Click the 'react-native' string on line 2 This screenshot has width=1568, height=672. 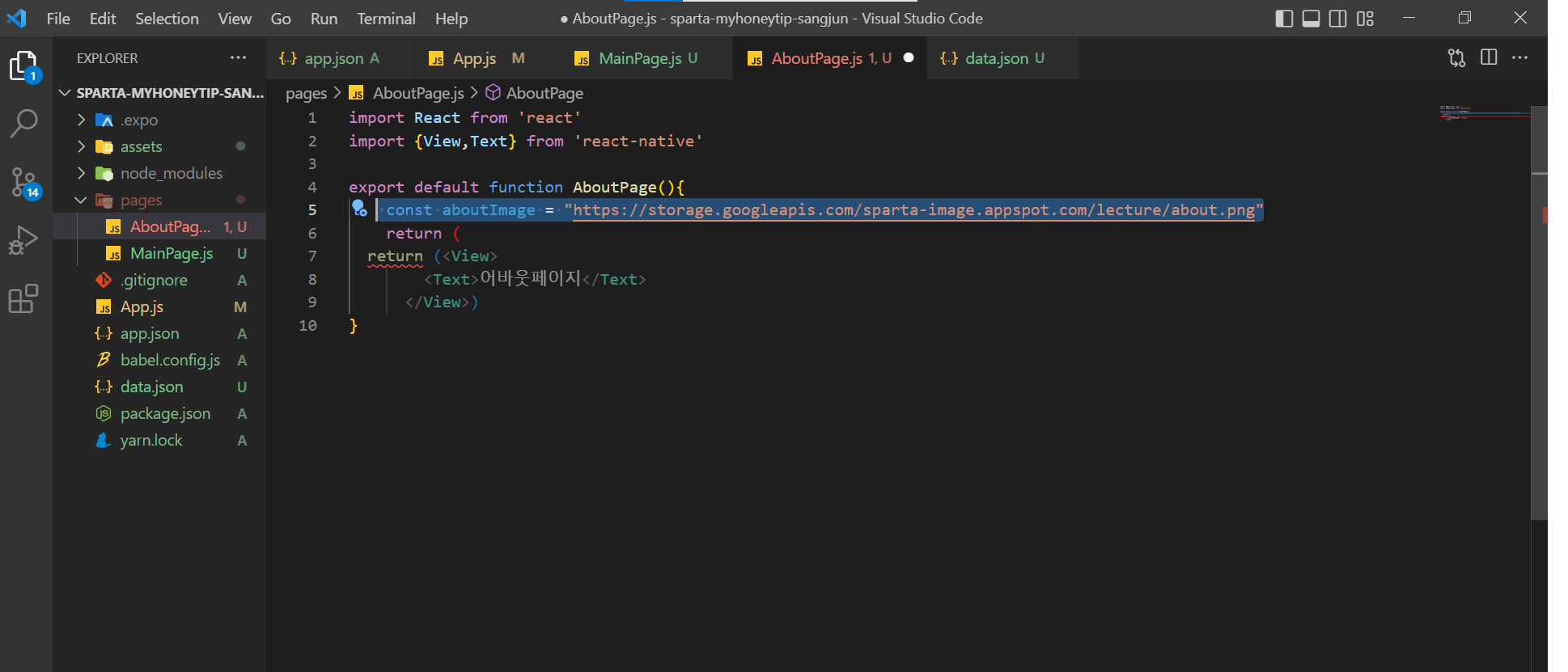click(x=638, y=141)
